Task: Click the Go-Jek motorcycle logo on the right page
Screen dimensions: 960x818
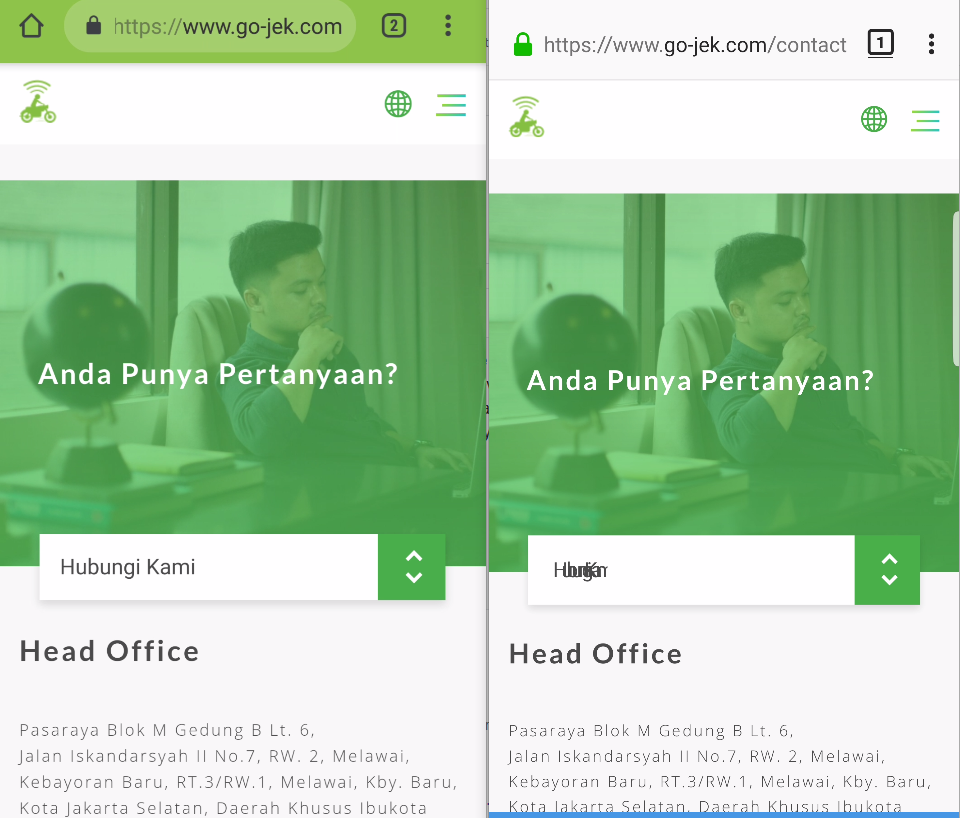Action: click(525, 118)
